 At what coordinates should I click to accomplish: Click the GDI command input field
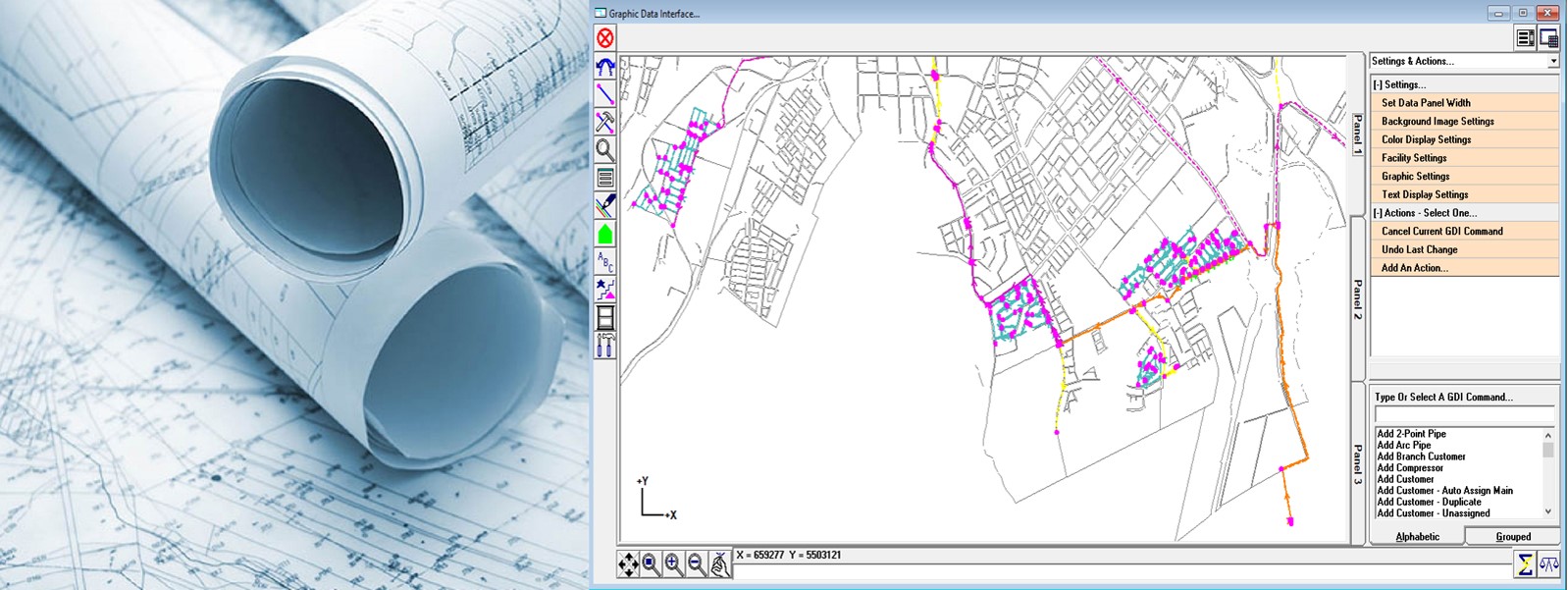point(1464,413)
